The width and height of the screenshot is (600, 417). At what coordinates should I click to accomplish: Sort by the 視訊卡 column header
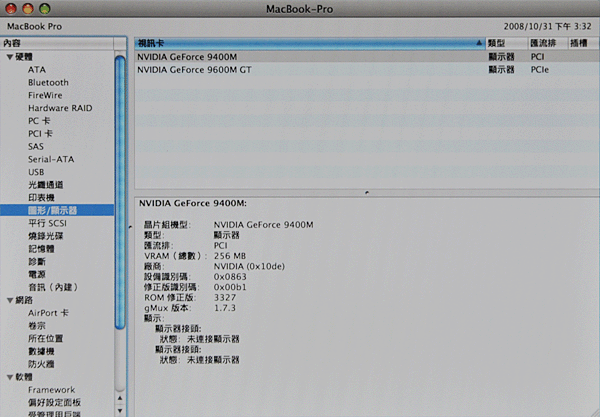pyautogui.click(x=310, y=43)
